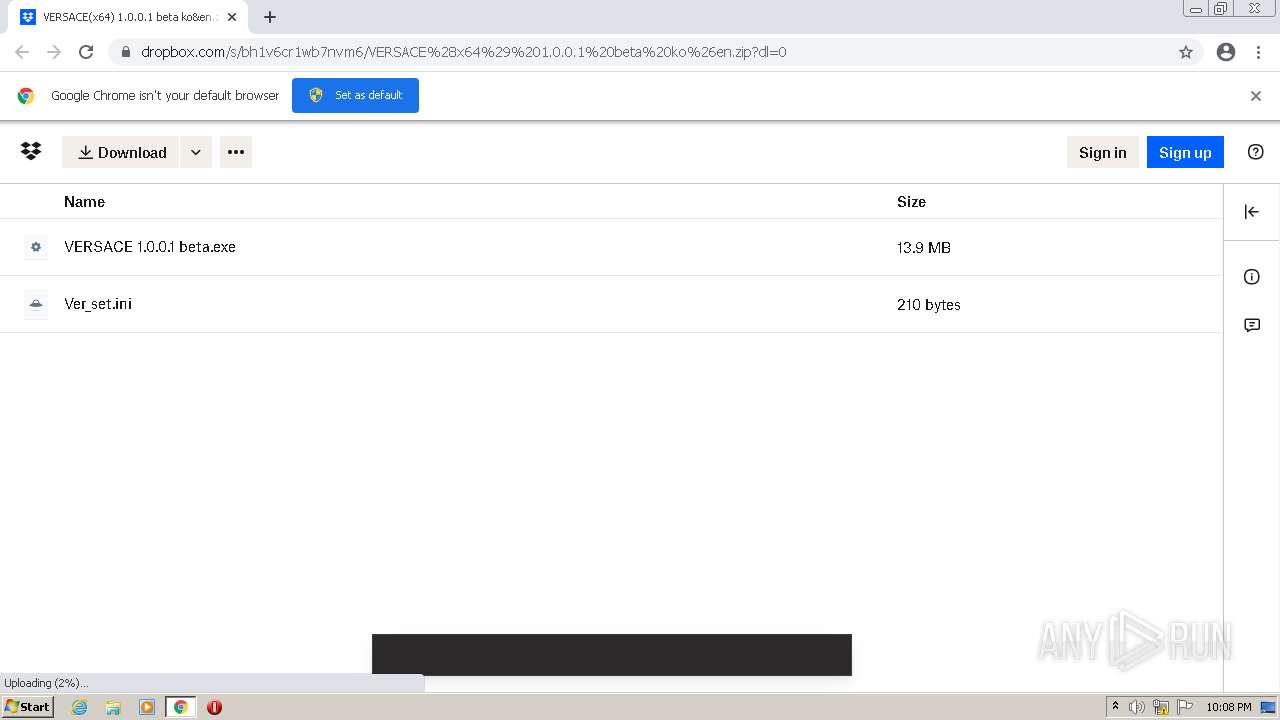Click the 210 bytes size value
Image resolution: width=1280 pixels, height=720 pixels.
[x=929, y=305]
